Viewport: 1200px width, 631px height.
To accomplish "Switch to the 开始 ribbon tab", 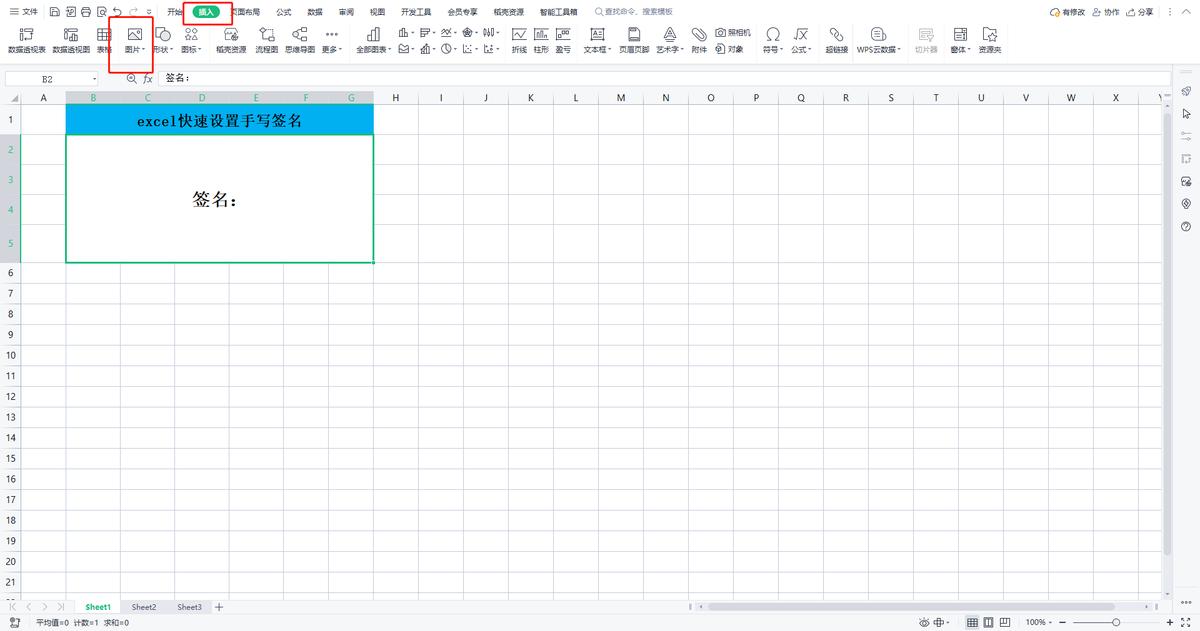I will coord(175,12).
